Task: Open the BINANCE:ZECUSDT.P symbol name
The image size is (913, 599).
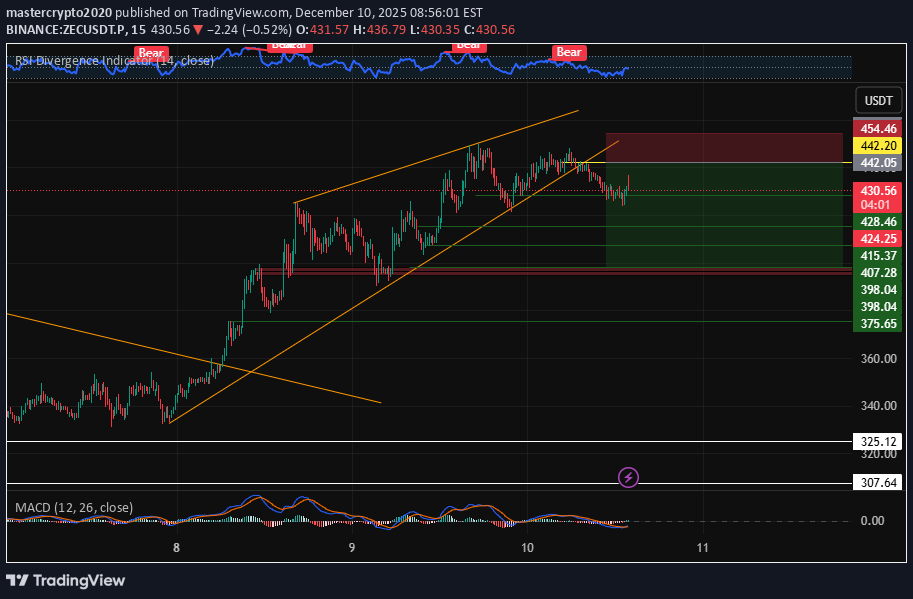Action: tap(62, 30)
